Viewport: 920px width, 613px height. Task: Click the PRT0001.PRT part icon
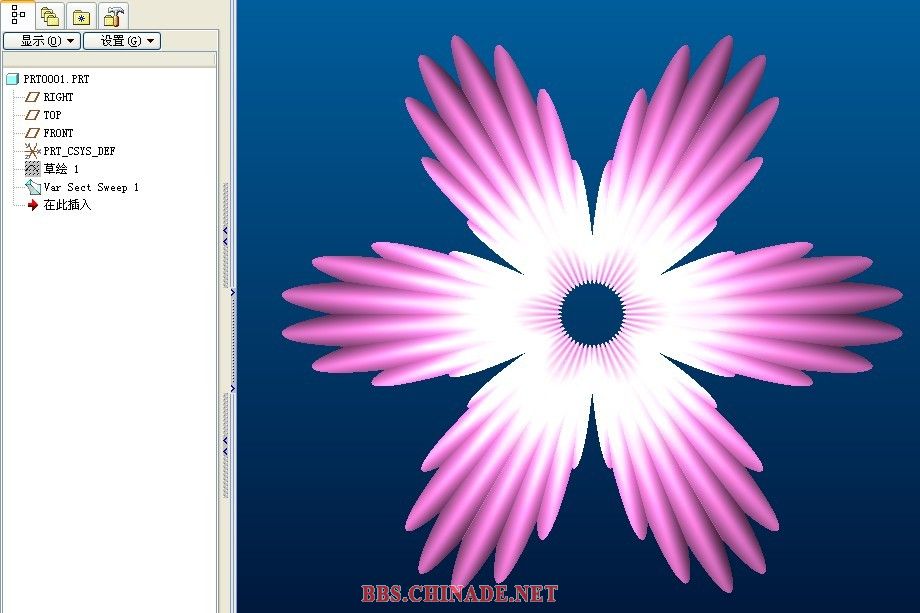12,79
